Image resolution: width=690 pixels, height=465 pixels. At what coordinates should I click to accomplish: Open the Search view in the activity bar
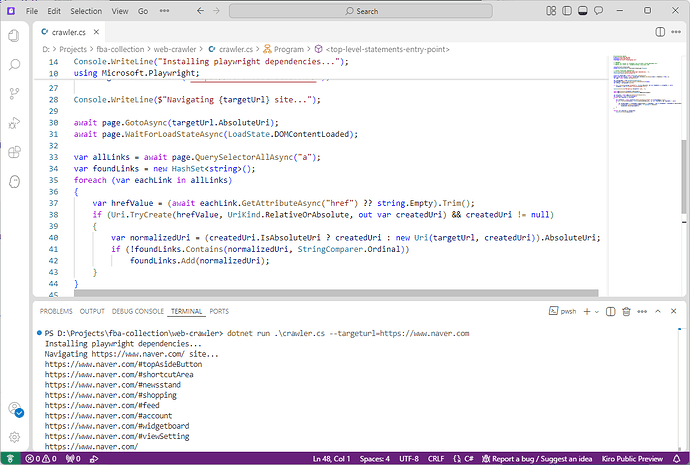pos(14,65)
